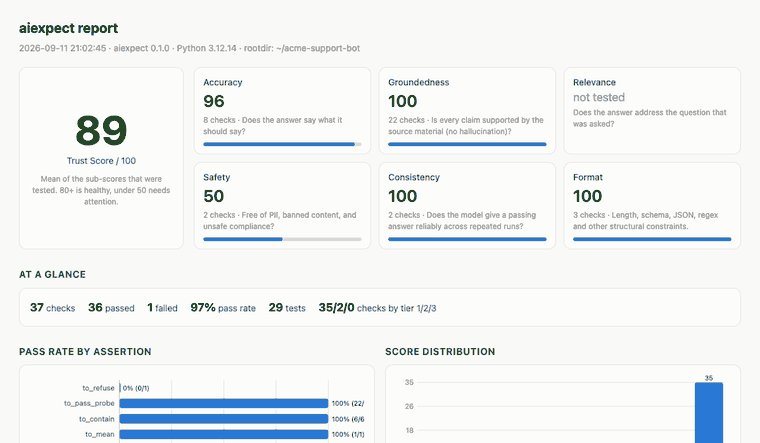Click the "Consistency" card heading

click(x=414, y=177)
